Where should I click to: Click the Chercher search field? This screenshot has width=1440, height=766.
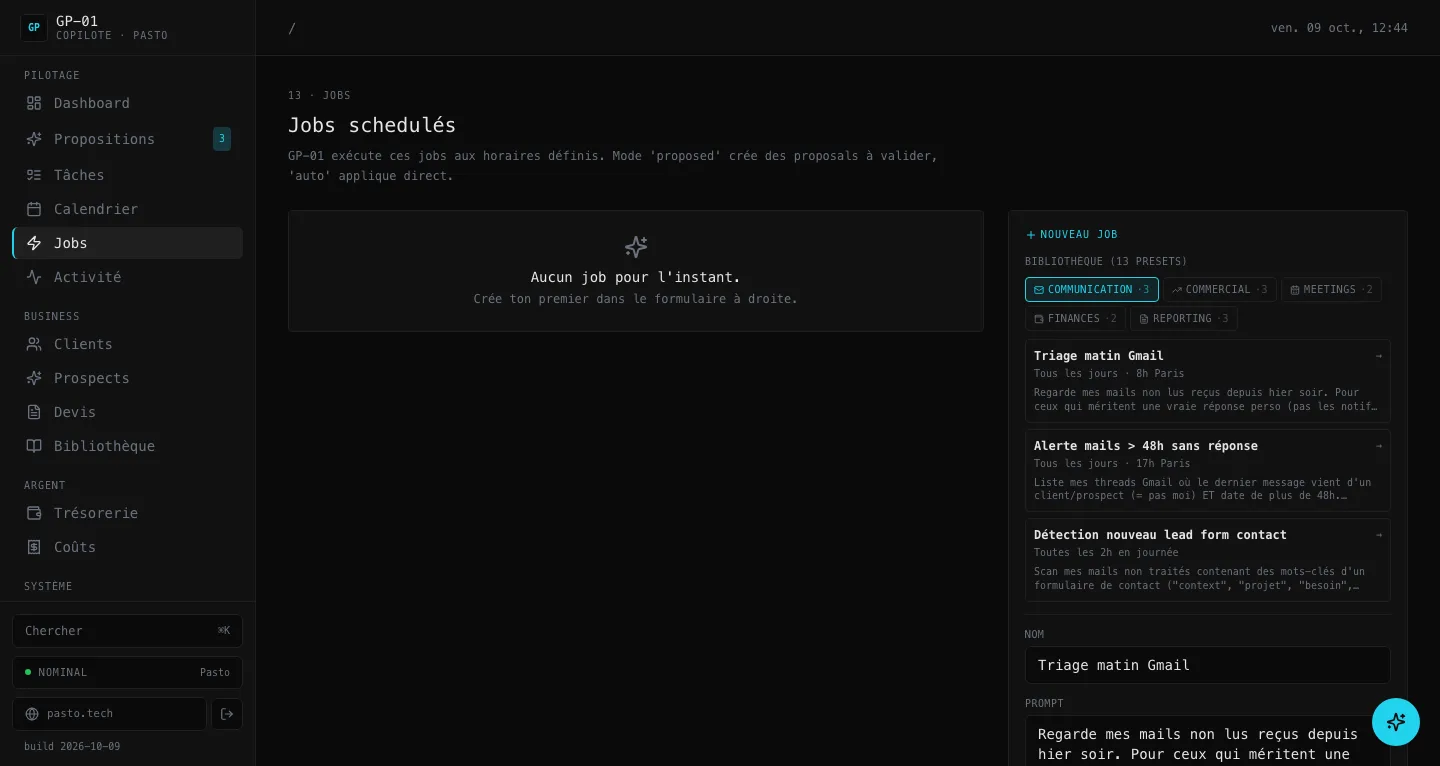point(128,631)
